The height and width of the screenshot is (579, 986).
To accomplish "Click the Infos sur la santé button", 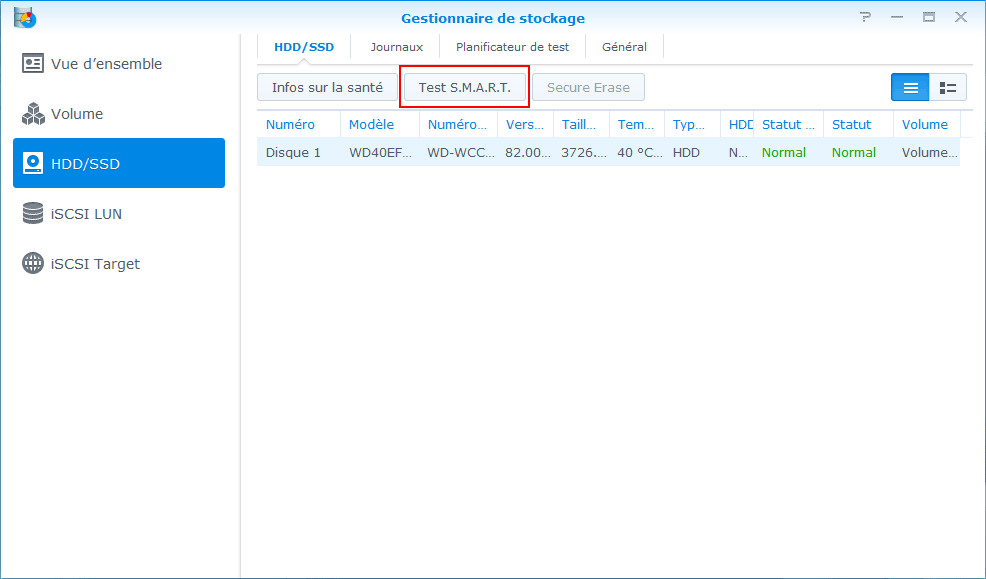I will [327, 88].
